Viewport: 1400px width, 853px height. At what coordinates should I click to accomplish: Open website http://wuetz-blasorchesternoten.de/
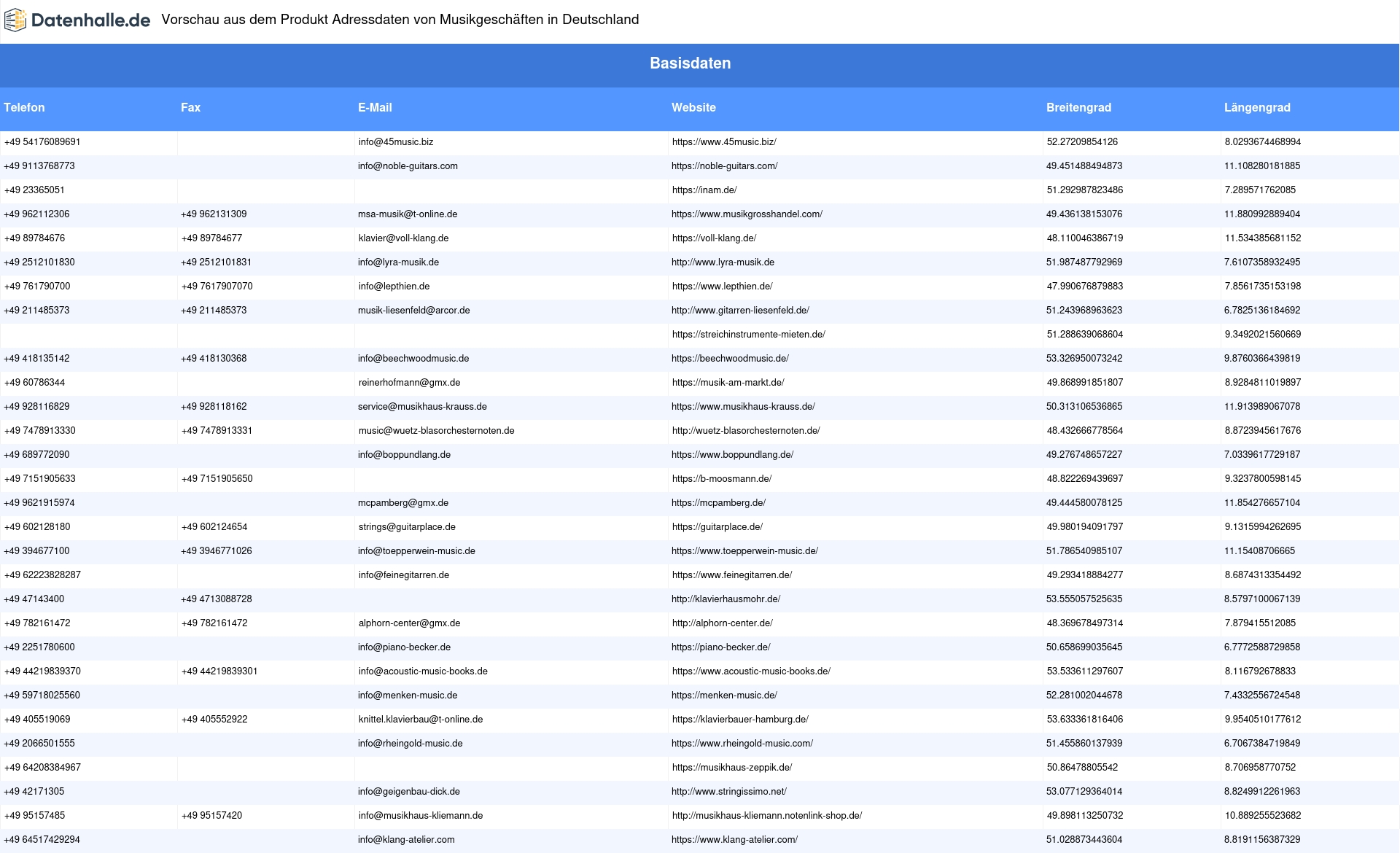[746, 431]
